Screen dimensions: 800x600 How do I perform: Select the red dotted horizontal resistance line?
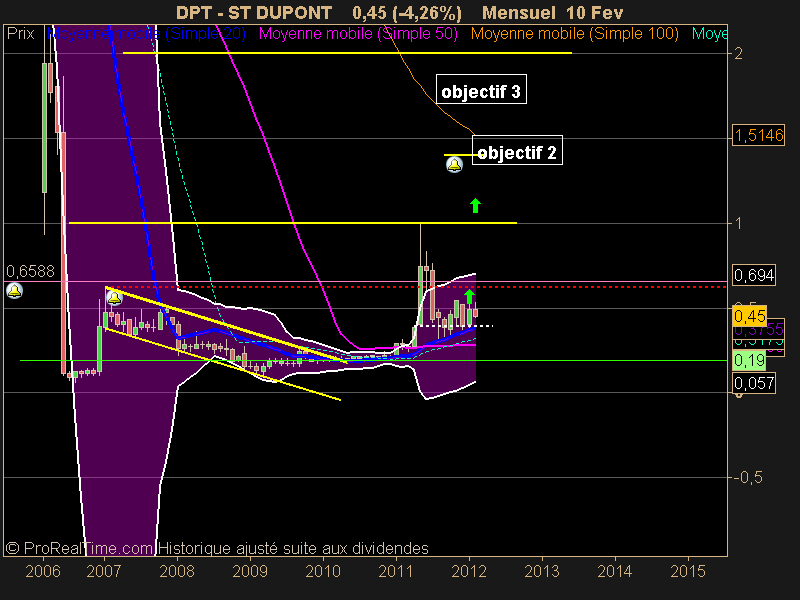[x=416, y=287]
